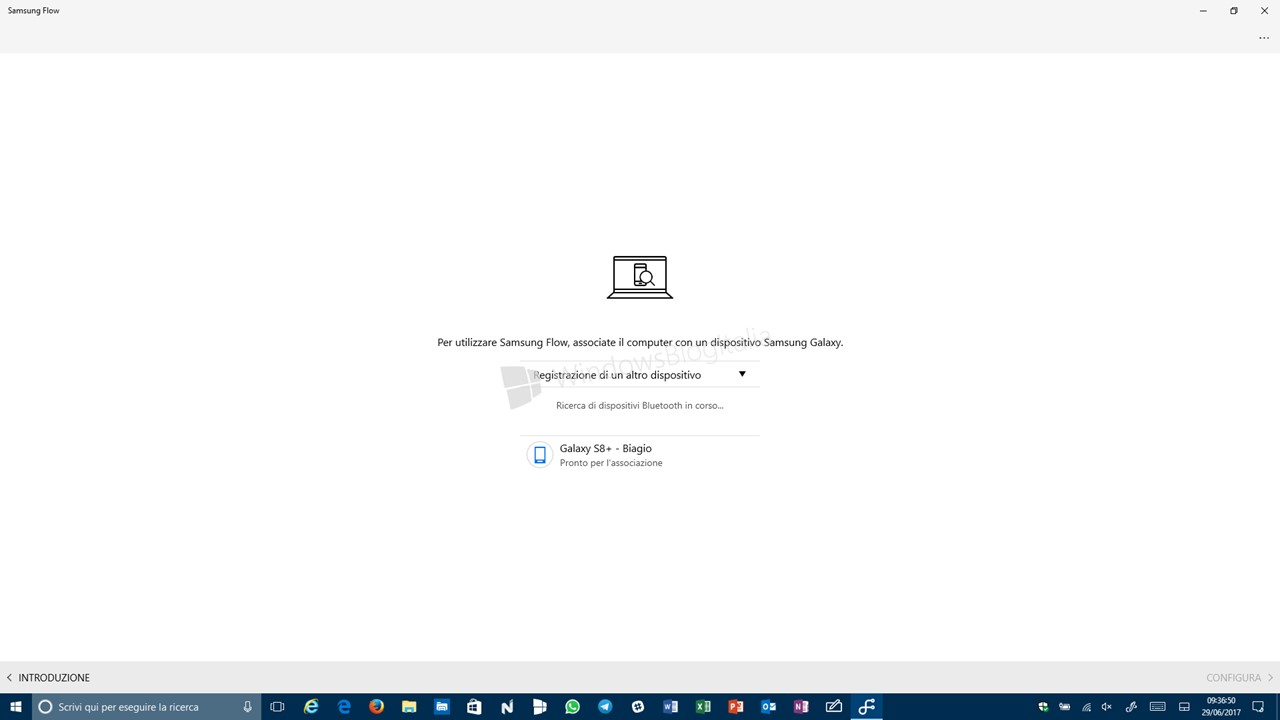The height and width of the screenshot is (720, 1280).
Task: Open the virtual touchpad tray icon
Action: 1184,706
